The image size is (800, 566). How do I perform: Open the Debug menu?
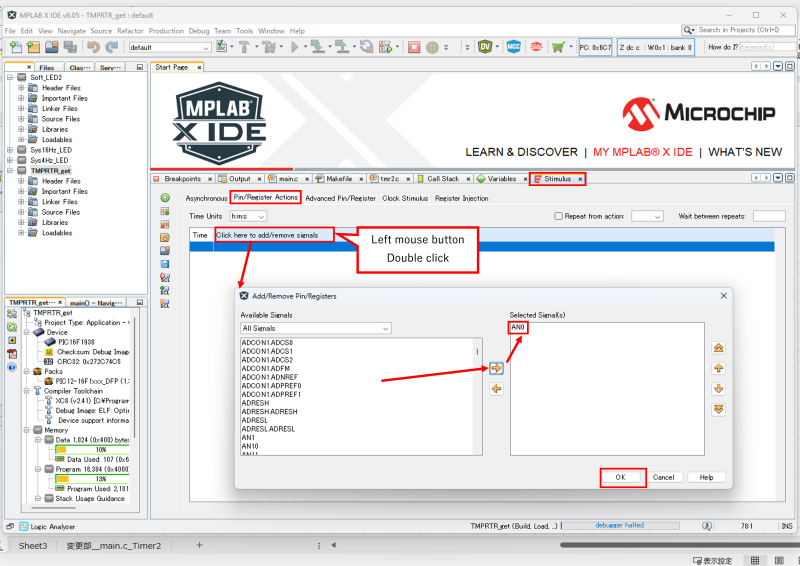(199, 31)
